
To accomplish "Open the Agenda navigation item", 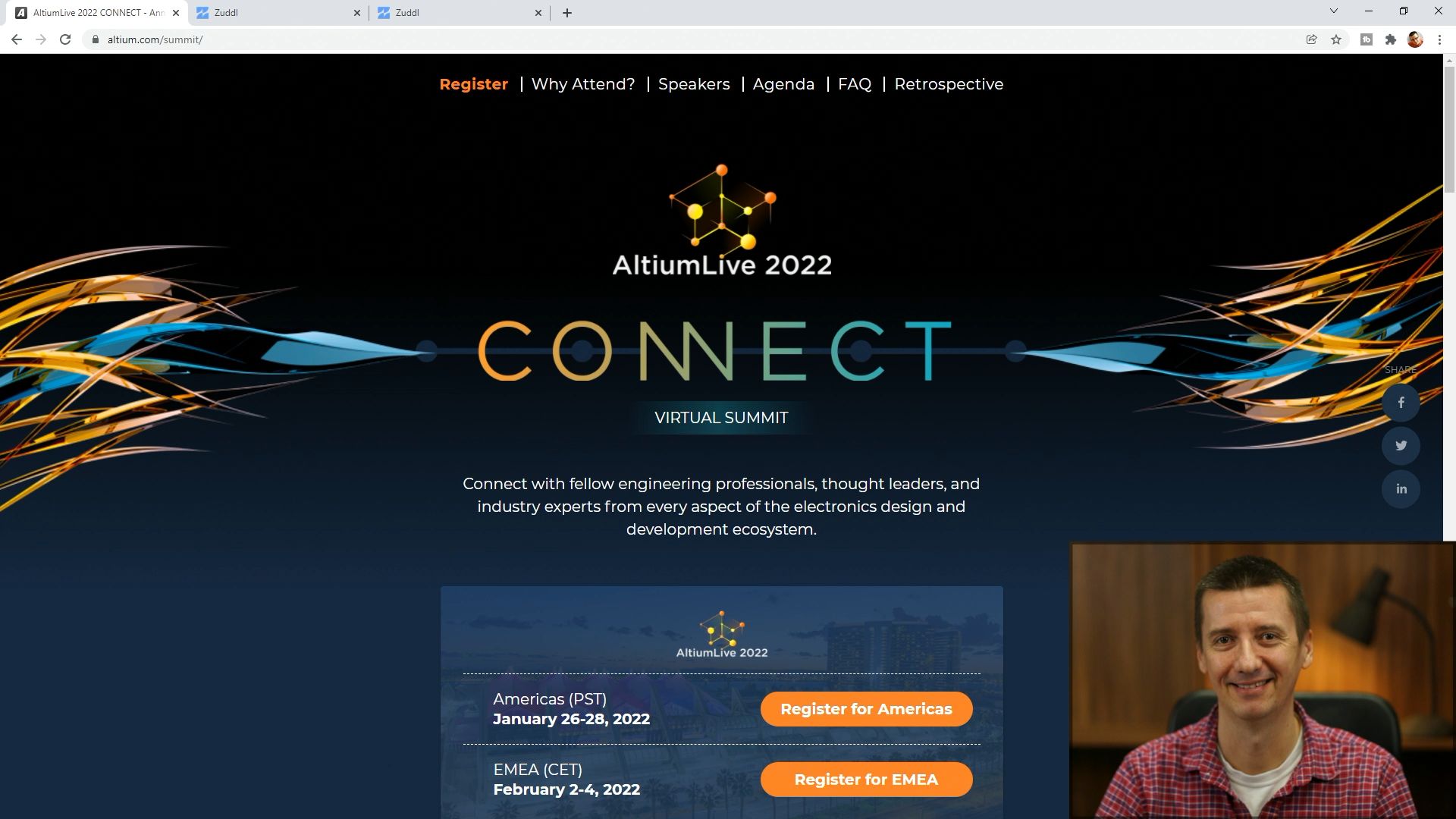I will [783, 84].
